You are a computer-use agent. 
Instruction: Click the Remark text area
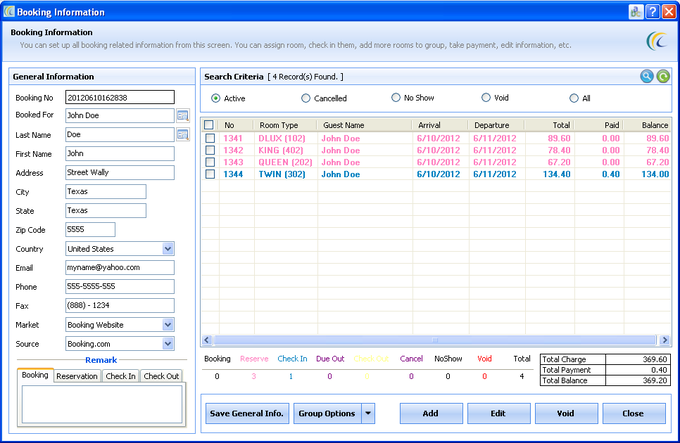click(102, 404)
